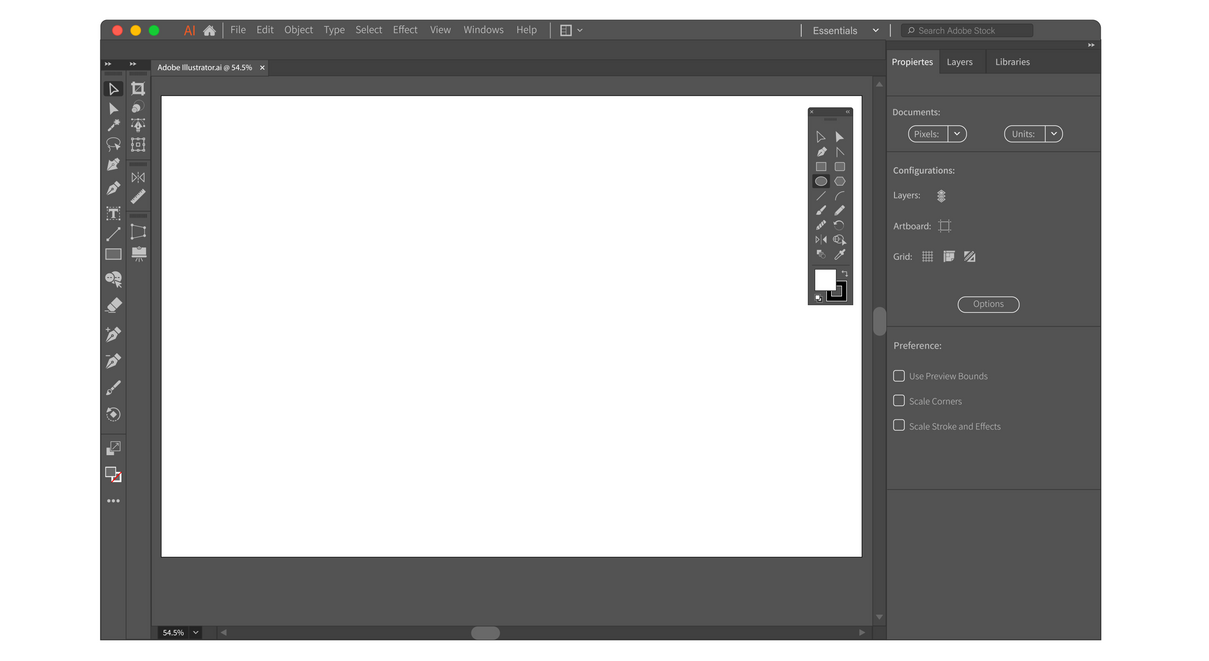Select the Eraser tool in left toolbar
The height and width of the screenshot is (661, 1209).
(x=113, y=306)
